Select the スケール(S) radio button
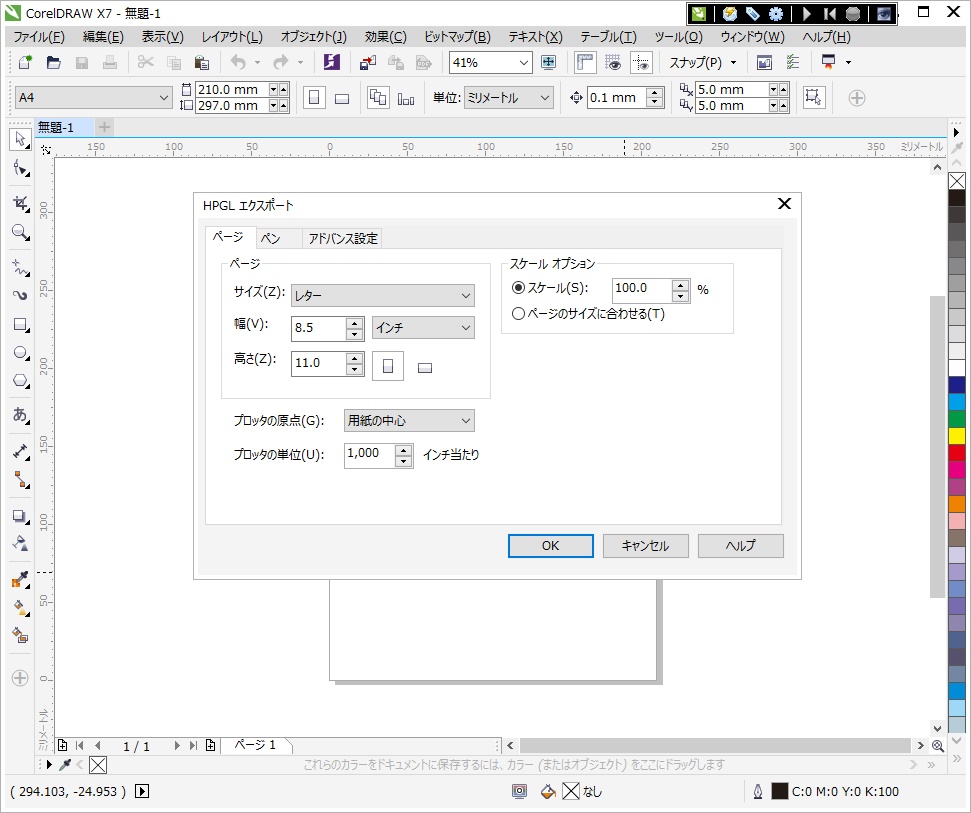 (x=518, y=288)
